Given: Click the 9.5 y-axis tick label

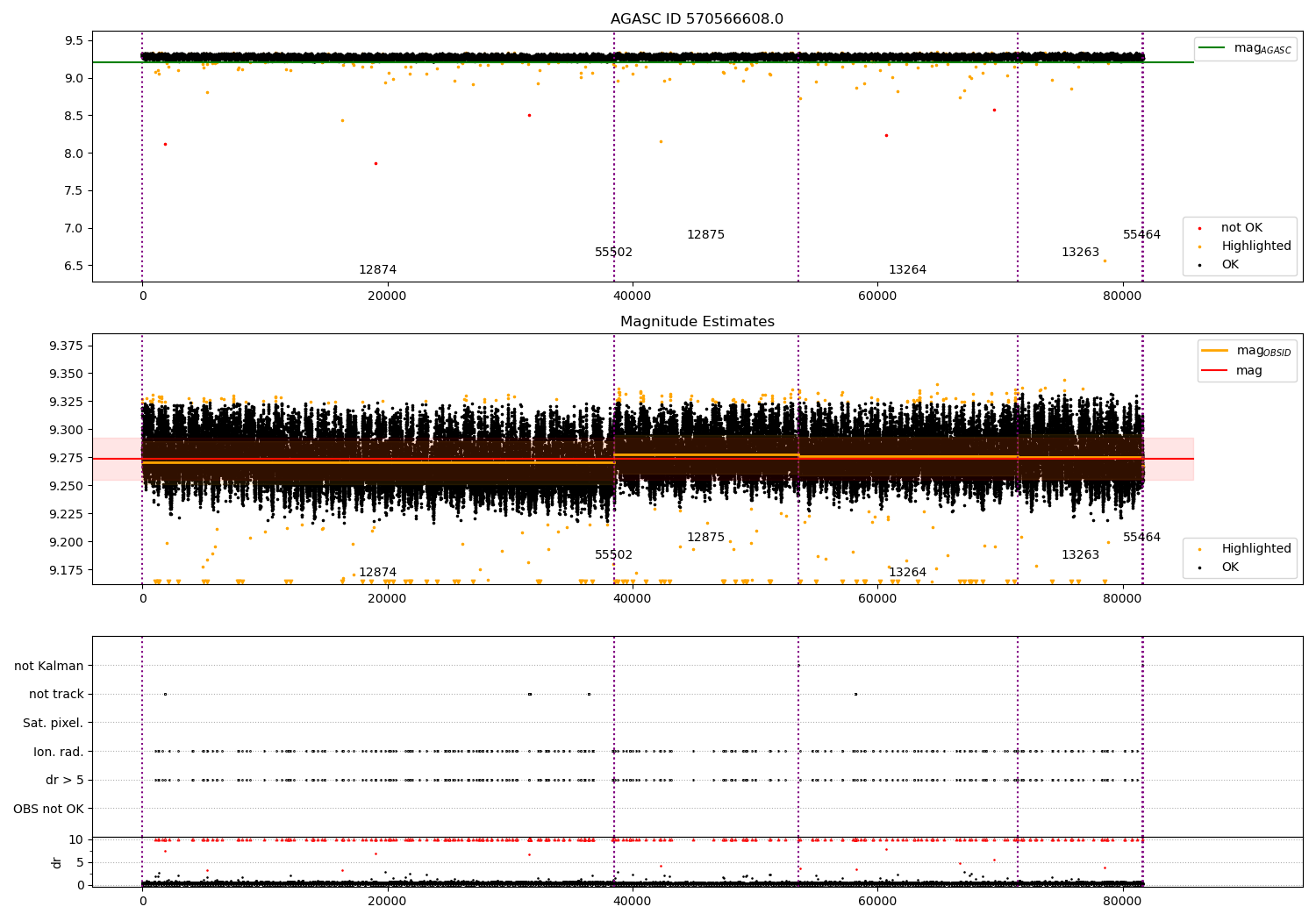Looking at the screenshot, I should tap(74, 40).
